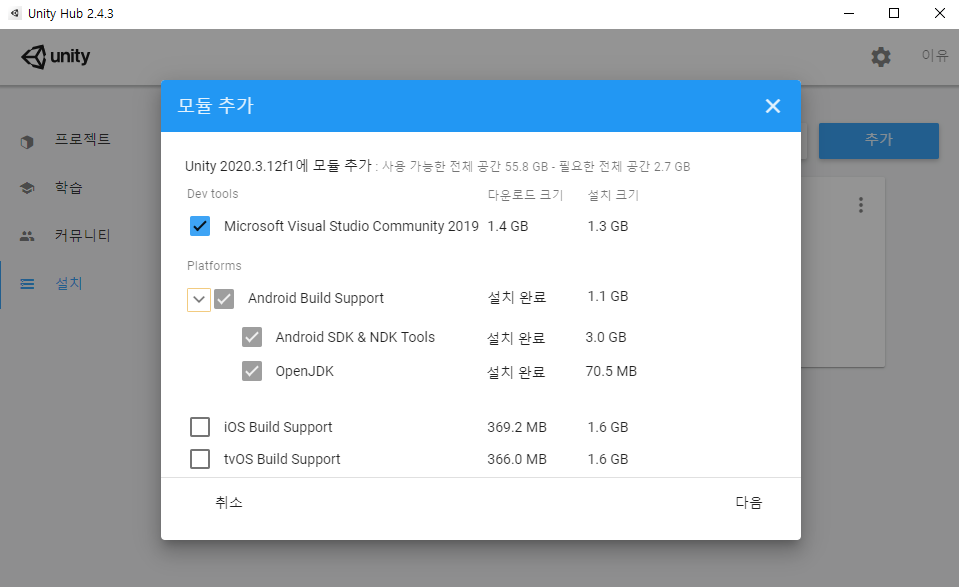959x587 pixels.
Task: Click the Android Build Support label
Action: coord(316,298)
